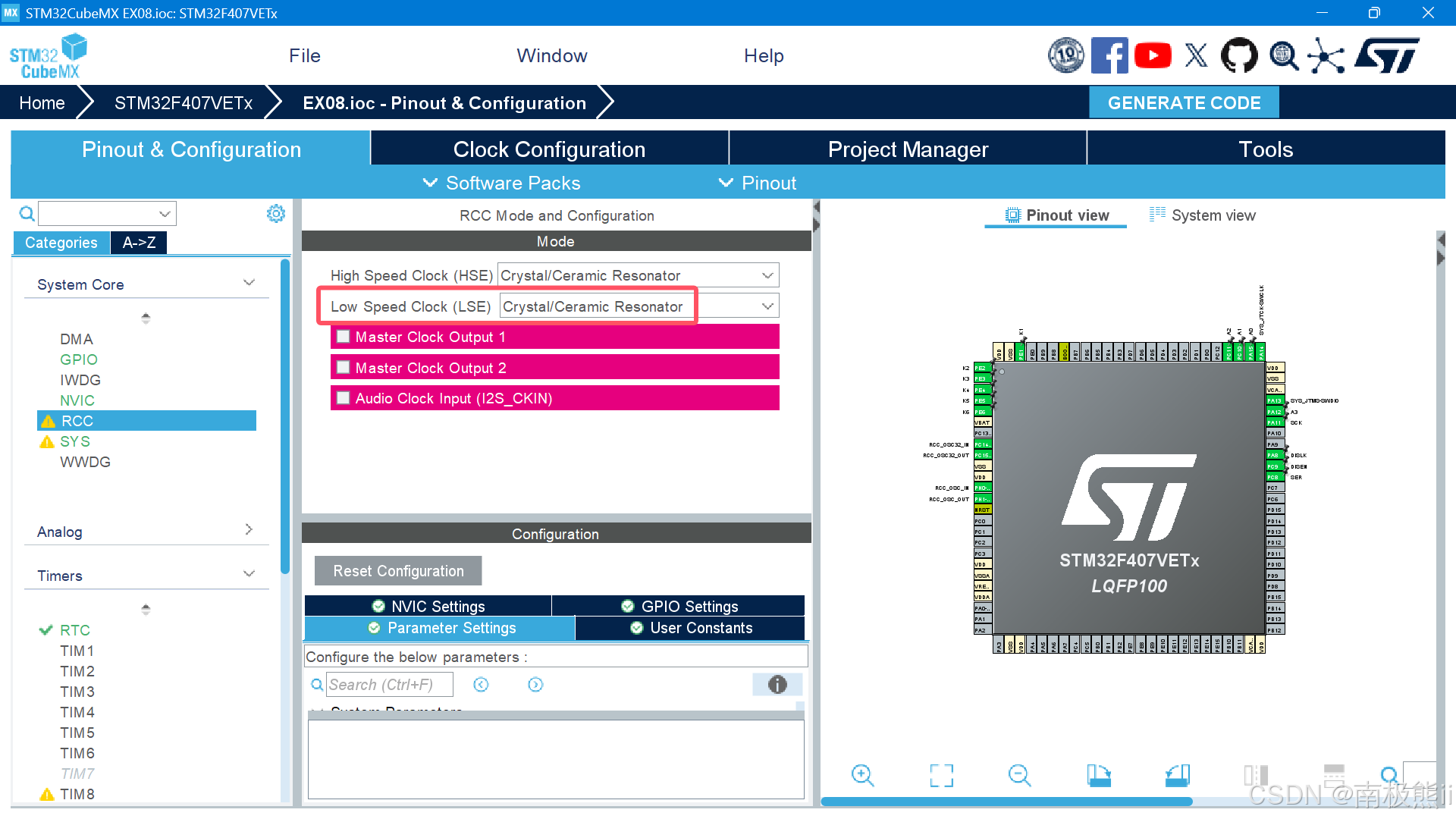Enable Audio Clock Input (I2S_CKIN)
The height and width of the screenshot is (819, 1456).
click(343, 397)
